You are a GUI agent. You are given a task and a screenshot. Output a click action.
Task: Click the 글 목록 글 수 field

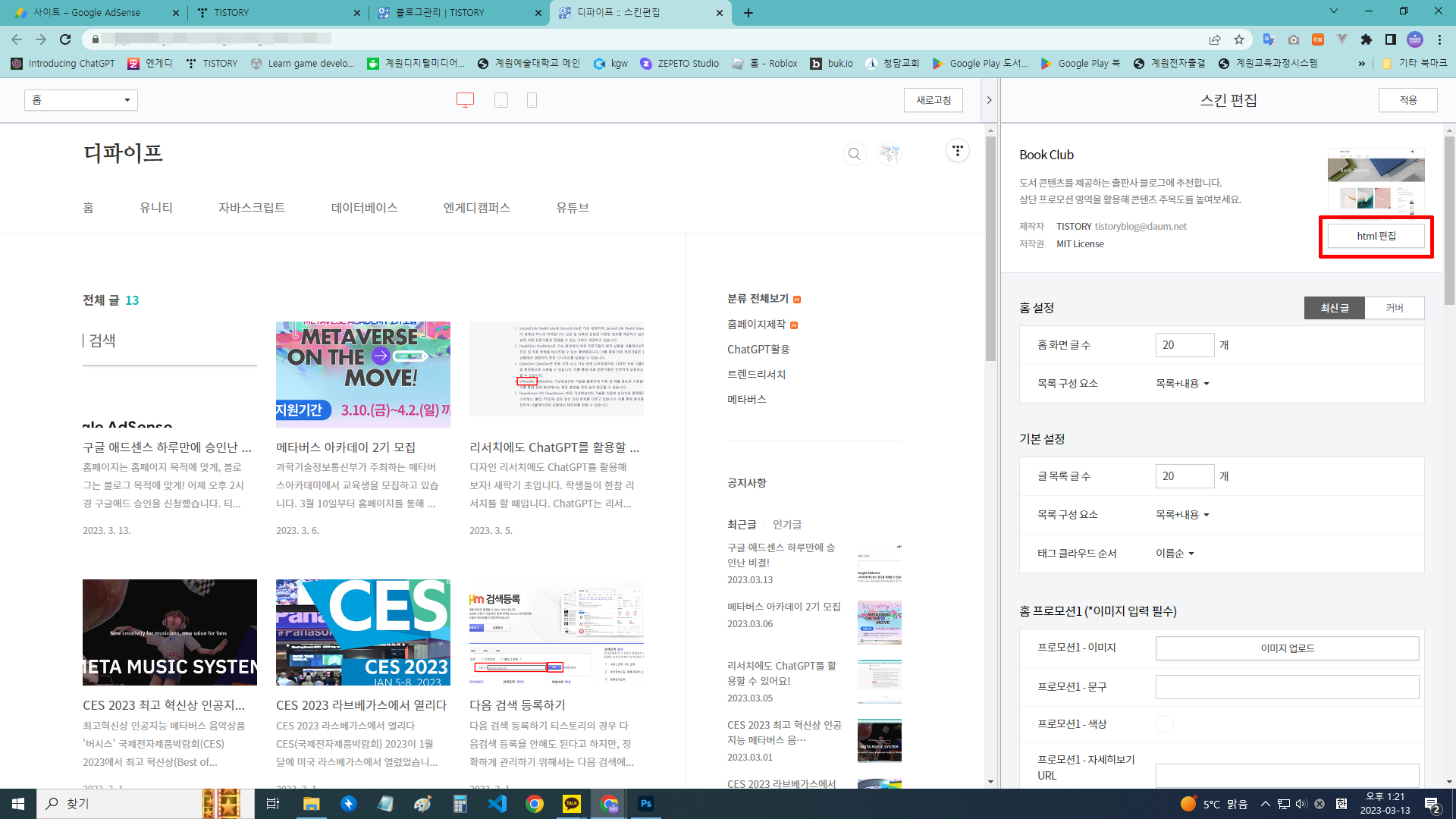tap(1185, 476)
